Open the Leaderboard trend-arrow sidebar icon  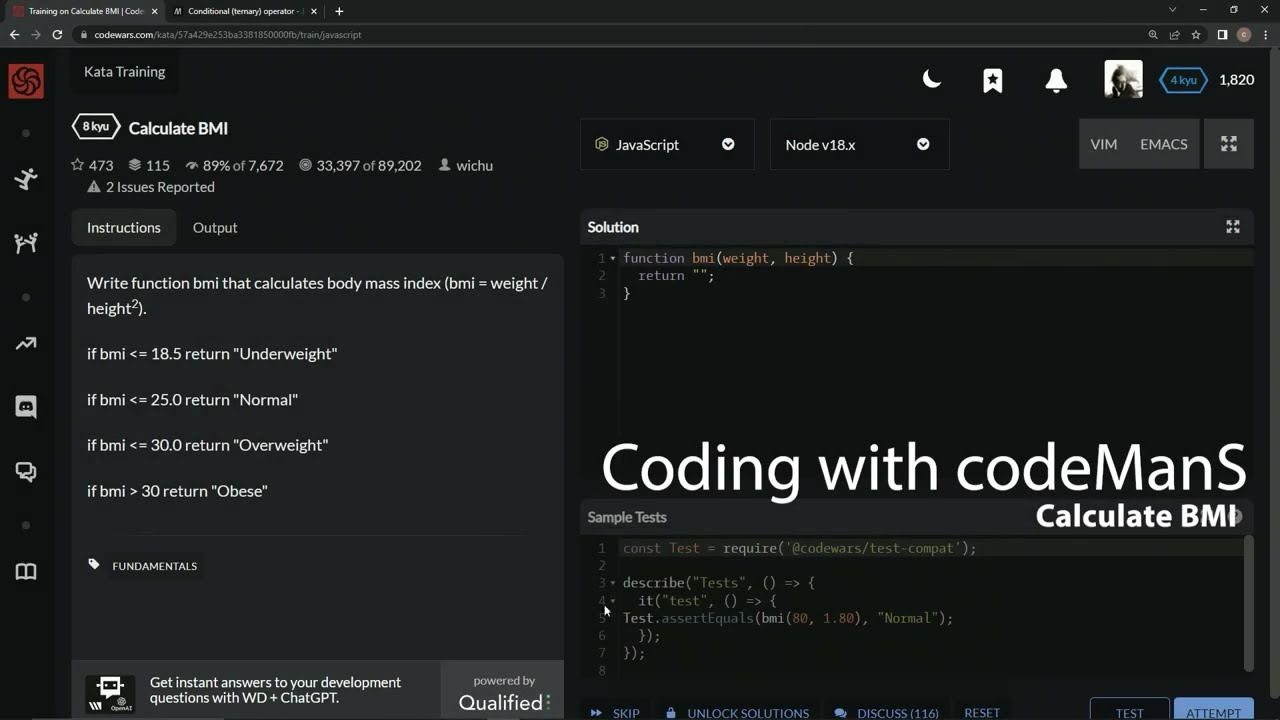coord(26,343)
